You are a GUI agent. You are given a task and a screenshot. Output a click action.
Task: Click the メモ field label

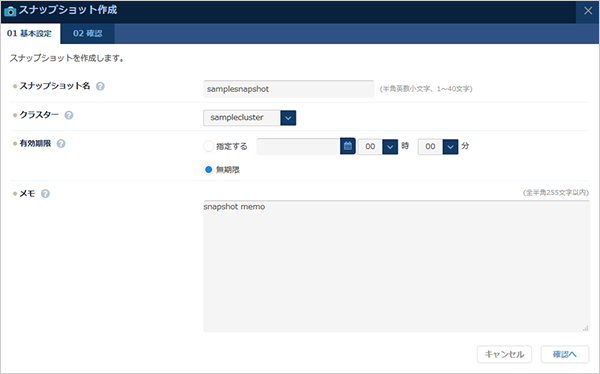[27, 194]
